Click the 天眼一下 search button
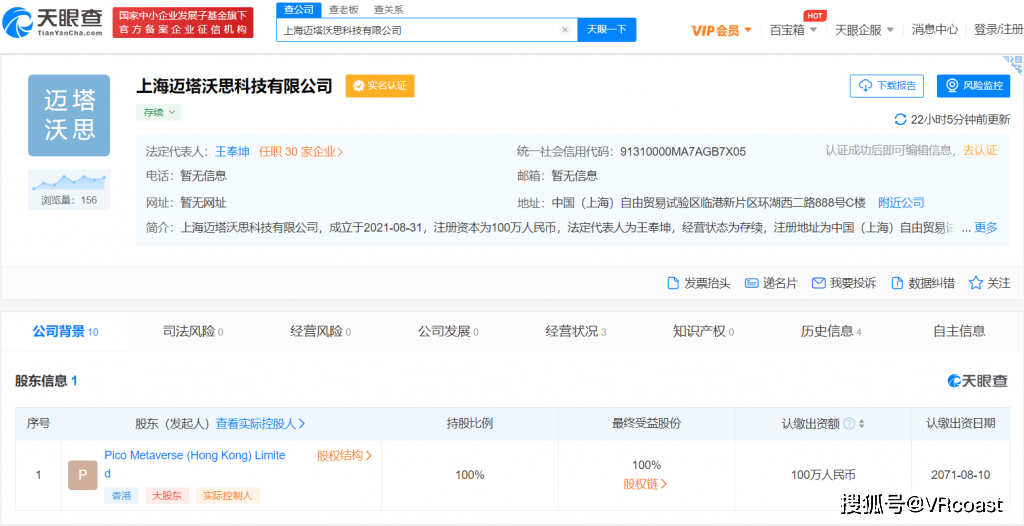The width and height of the screenshot is (1024, 526). [x=607, y=29]
